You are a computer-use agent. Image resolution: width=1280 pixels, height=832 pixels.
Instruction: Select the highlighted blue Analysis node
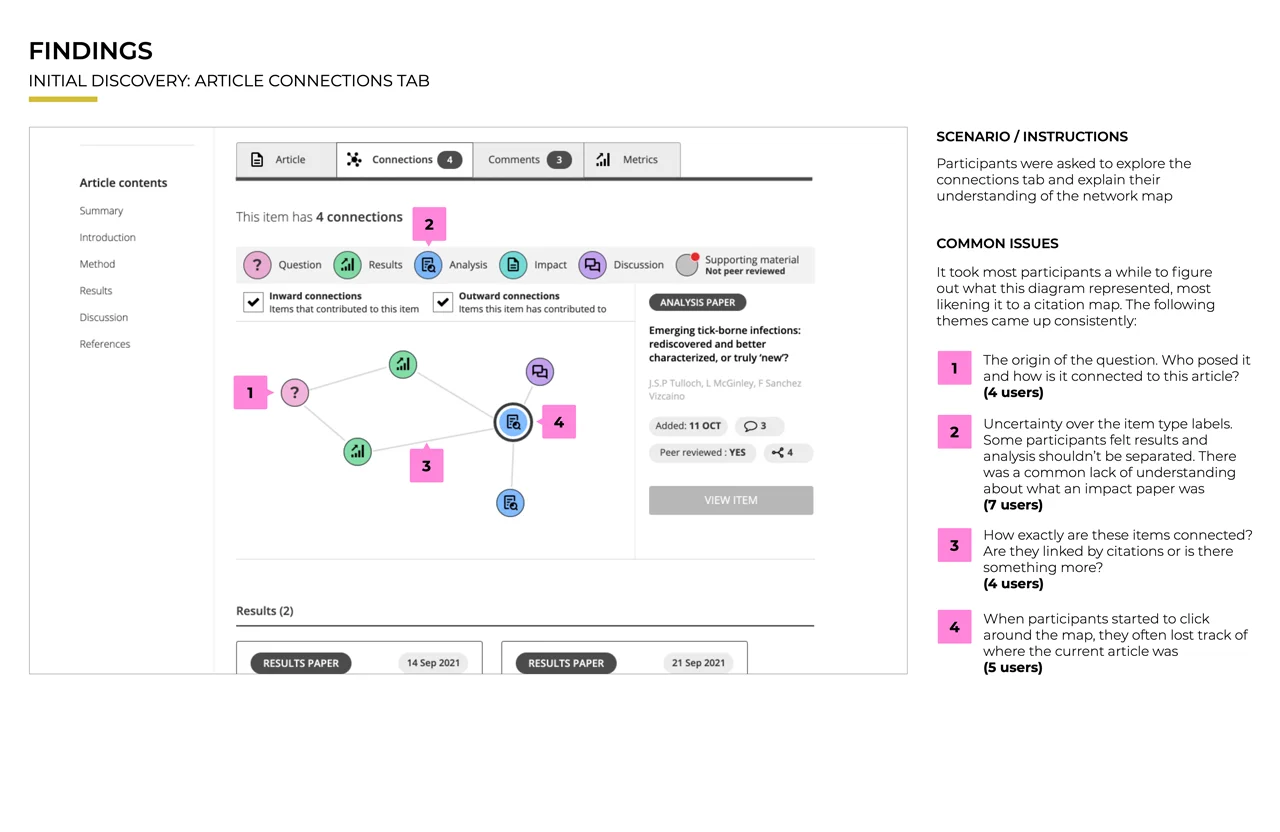coord(513,422)
